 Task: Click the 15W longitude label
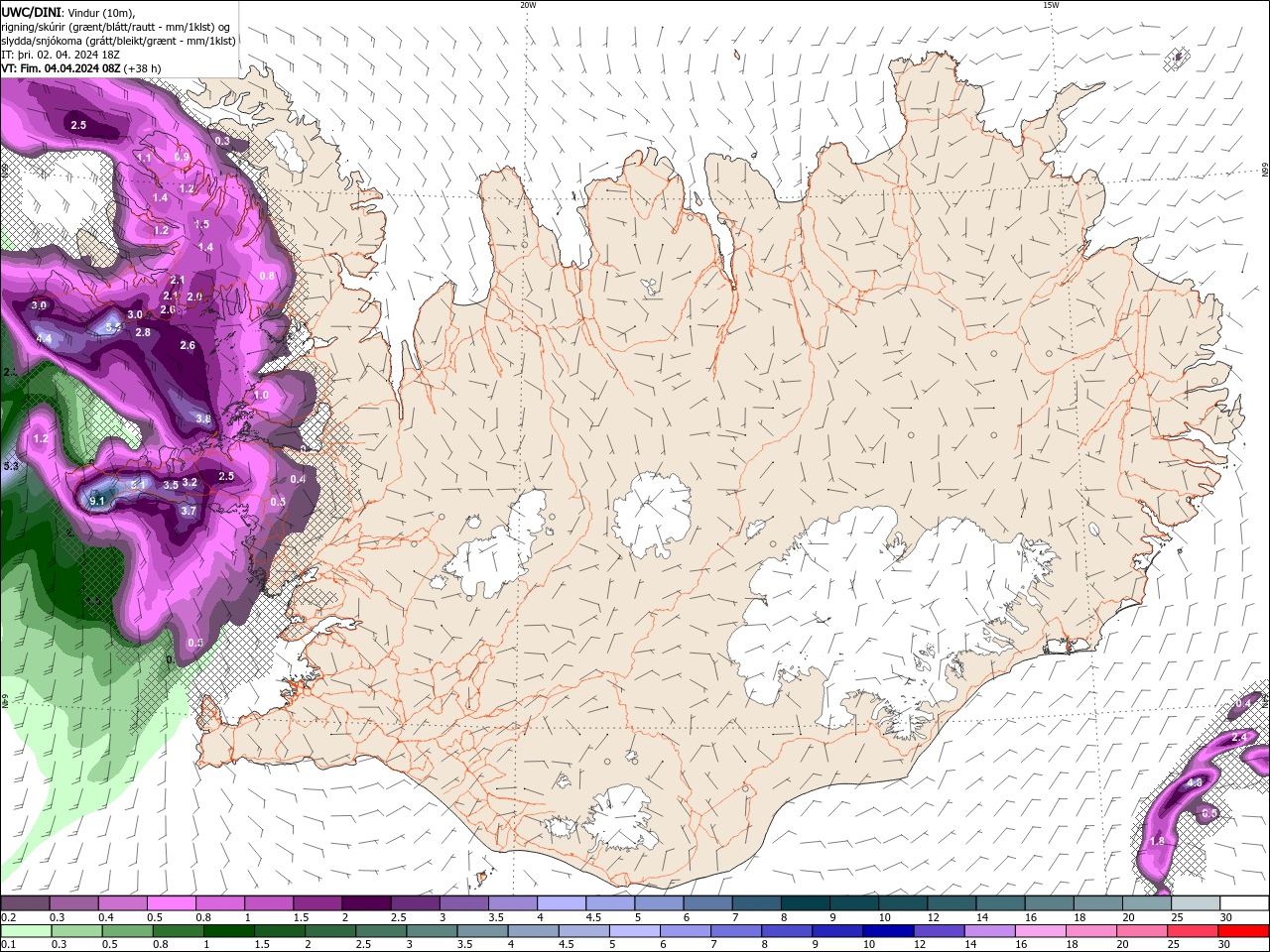pyautogui.click(x=1051, y=5)
